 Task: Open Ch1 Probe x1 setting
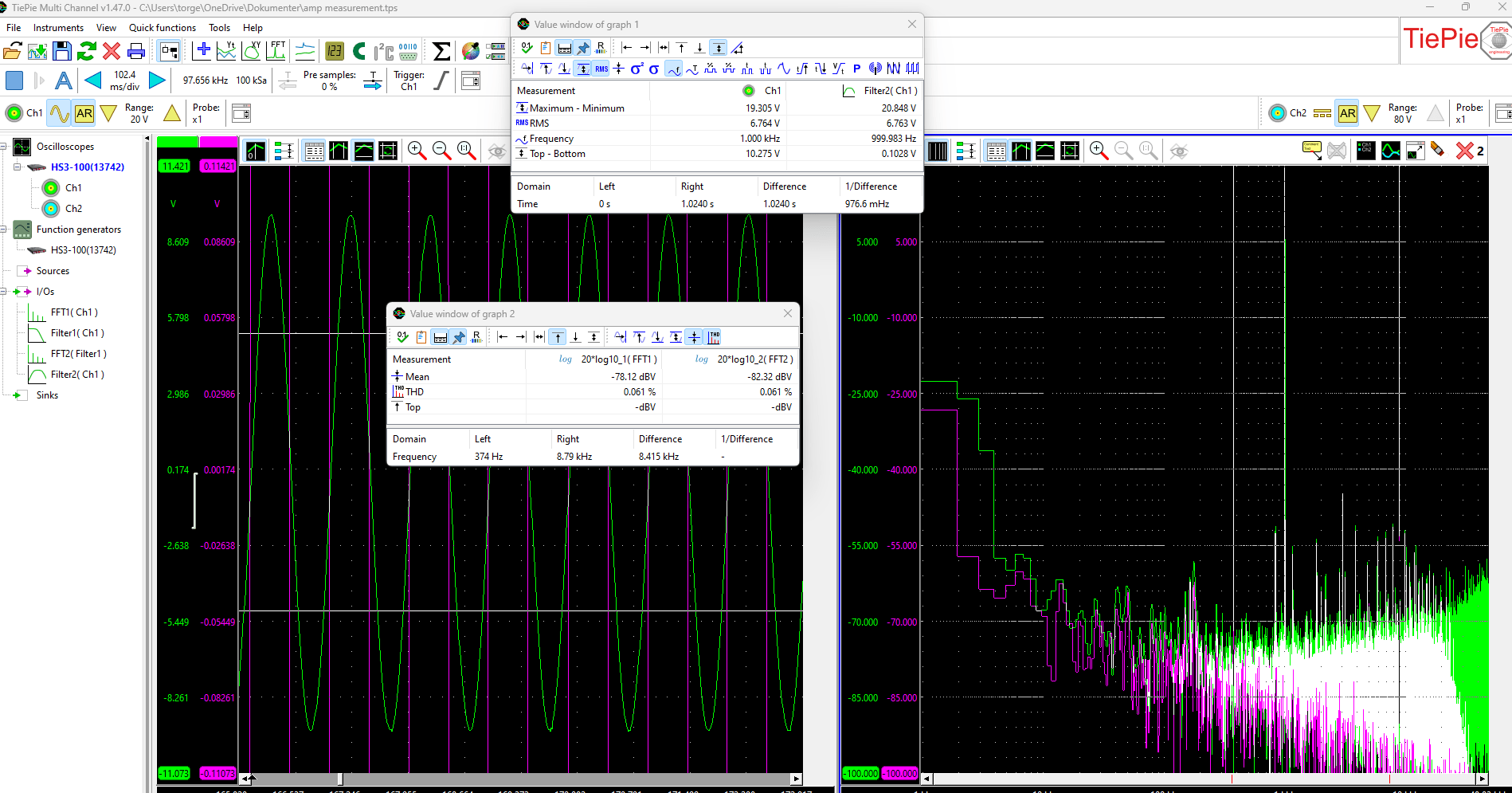click(x=206, y=113)
